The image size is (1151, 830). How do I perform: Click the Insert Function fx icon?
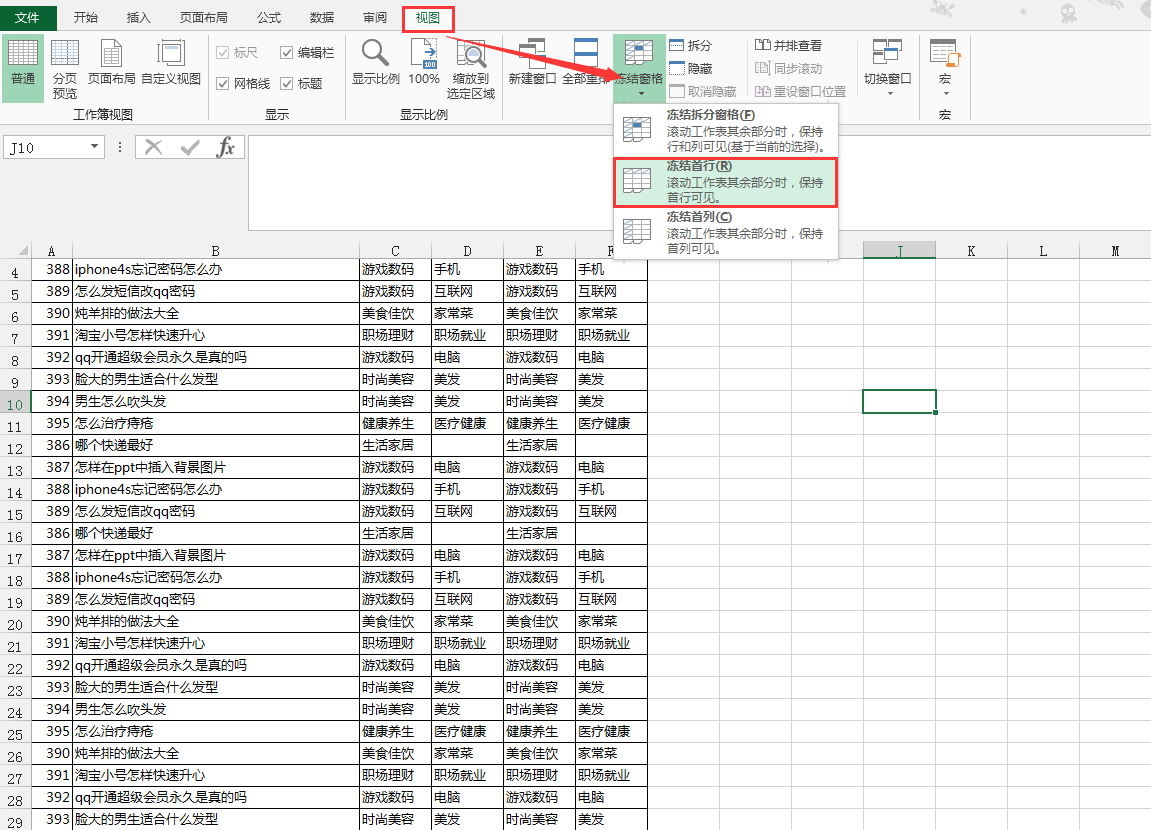[x=226, y=148]
